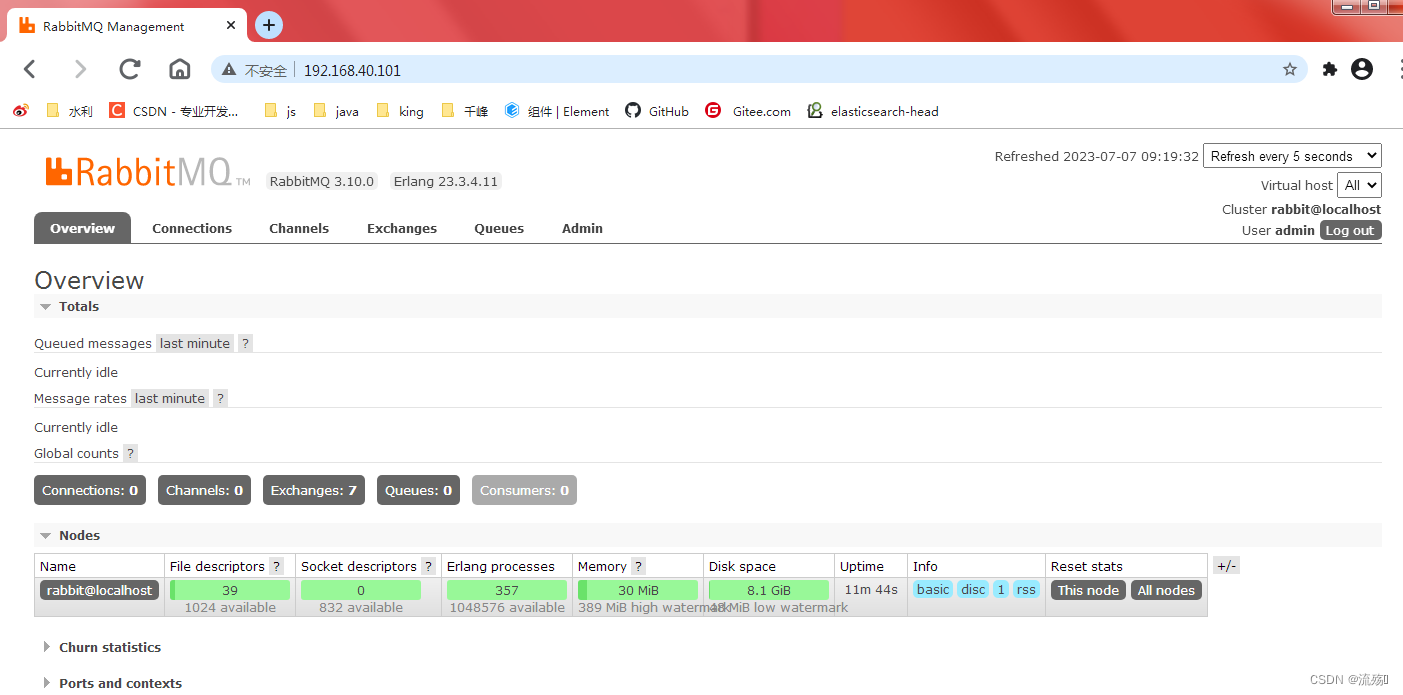1403x695 pixels.
Task: Open the GitHub bookmark
Action: point(657,111)
